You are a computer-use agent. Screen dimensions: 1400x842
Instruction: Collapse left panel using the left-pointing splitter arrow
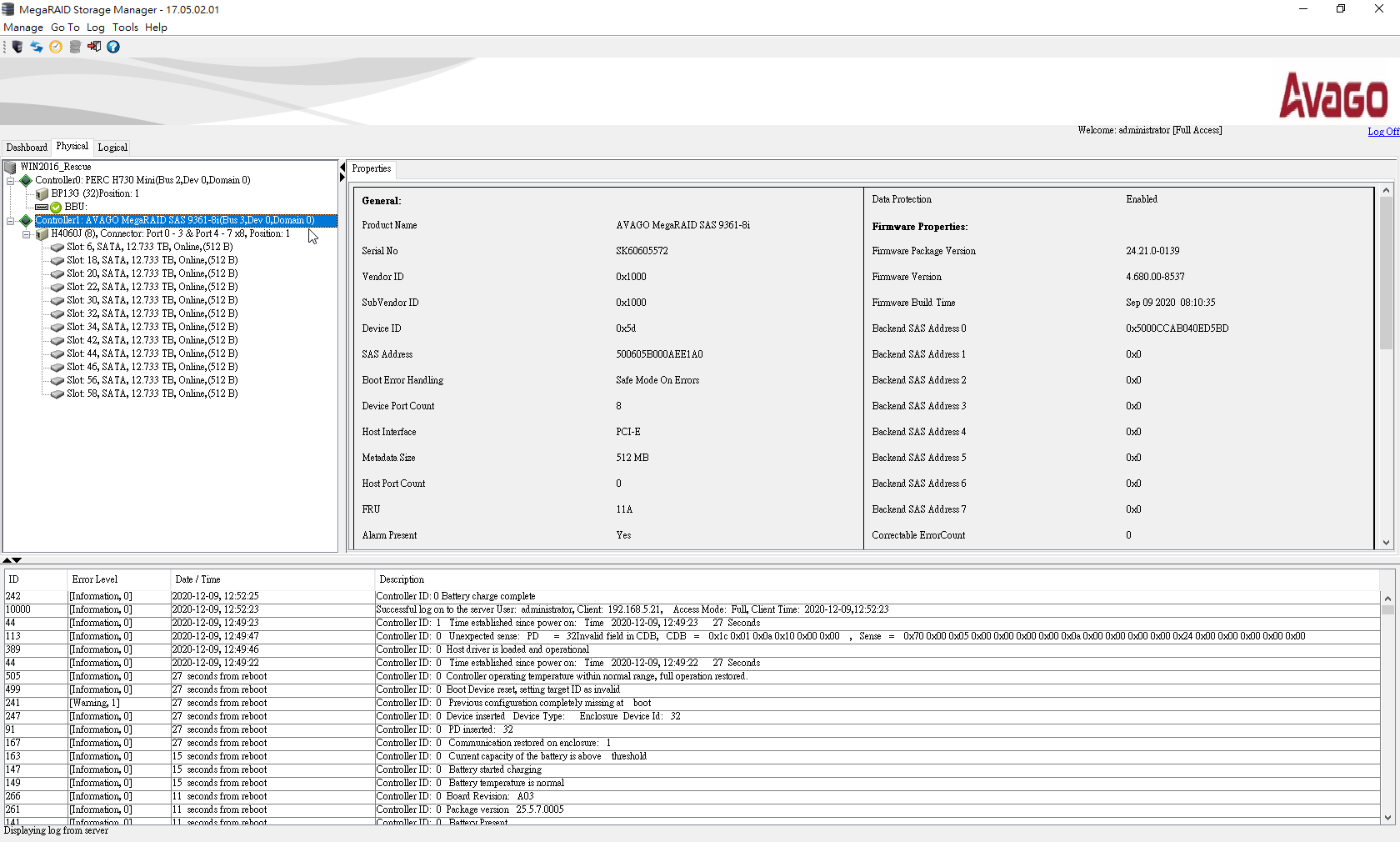[x=342, y=168]
